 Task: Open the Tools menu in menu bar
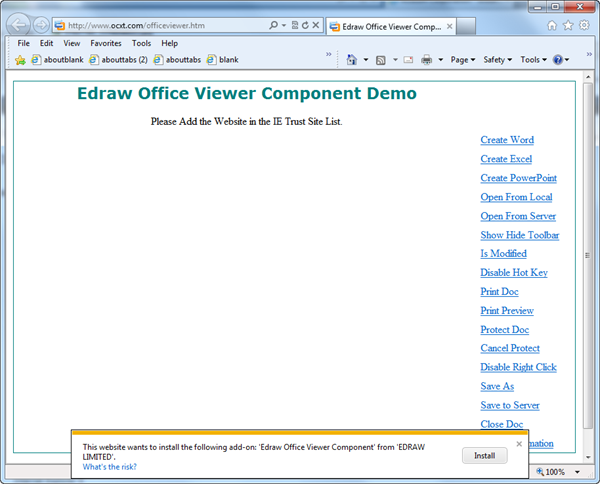pyautogui.click(x=141, y=43)
